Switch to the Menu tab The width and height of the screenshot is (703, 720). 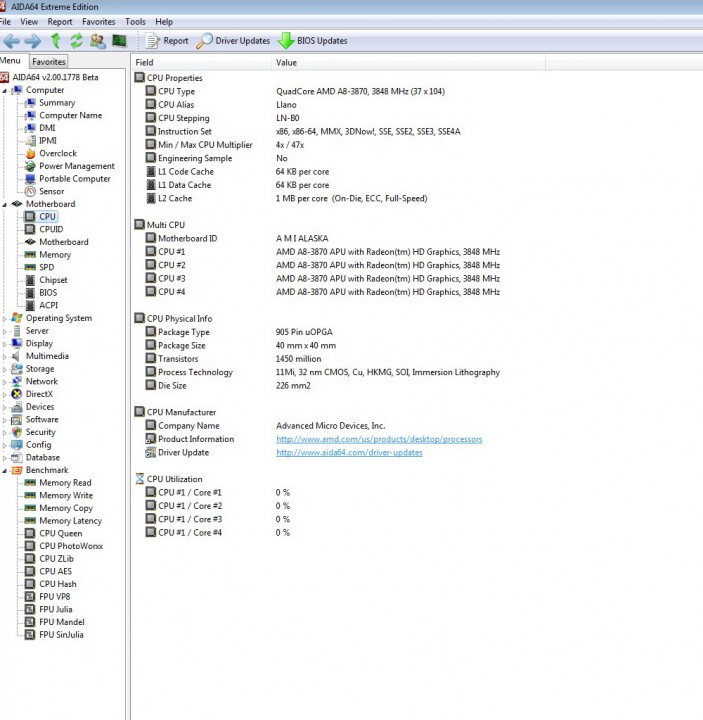[11, 61]
